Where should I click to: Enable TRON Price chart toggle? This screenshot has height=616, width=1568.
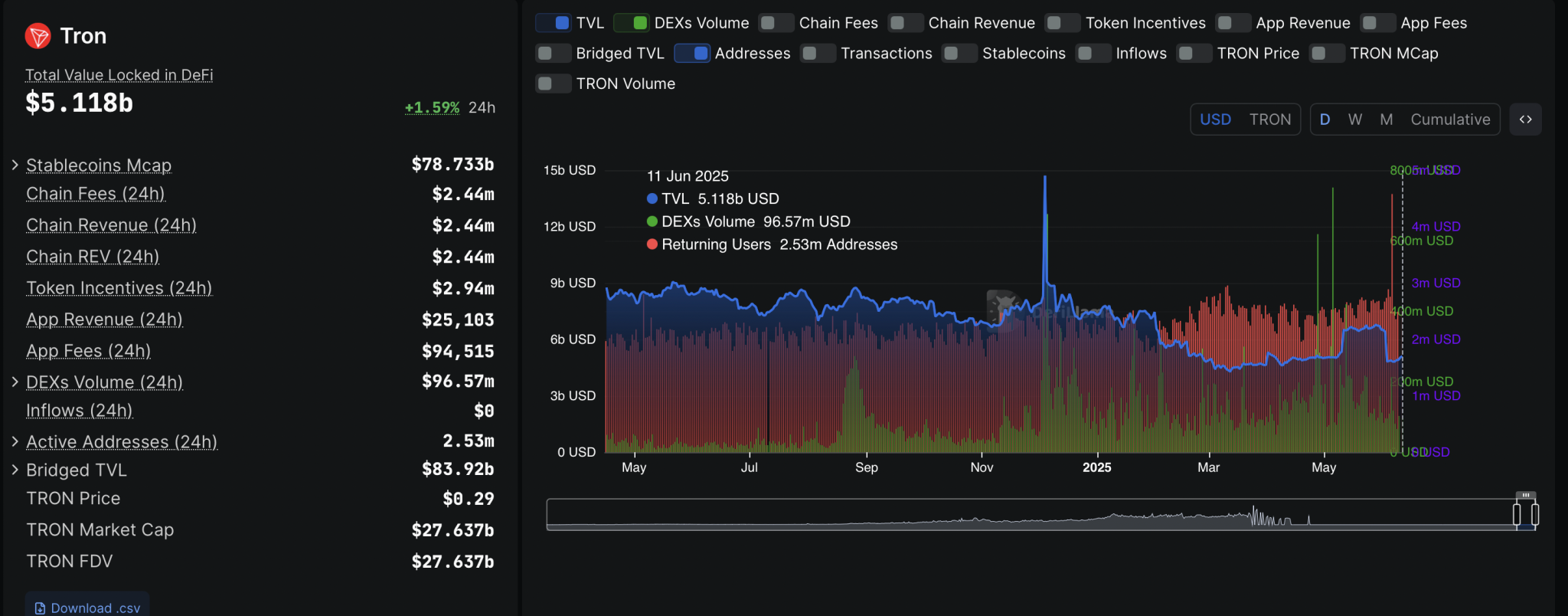pos(1194,53)
